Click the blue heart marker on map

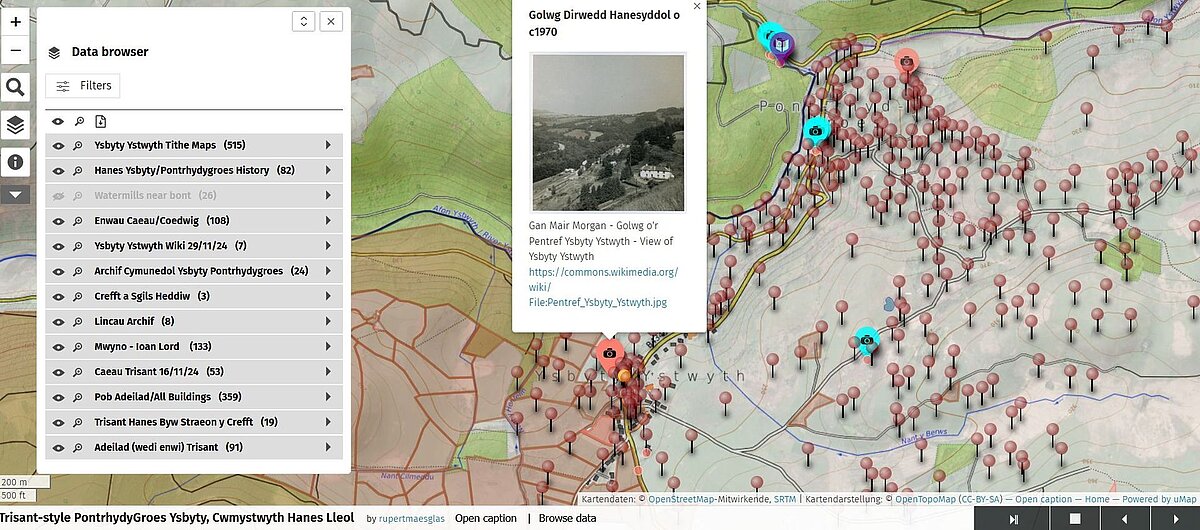point(890,303)
